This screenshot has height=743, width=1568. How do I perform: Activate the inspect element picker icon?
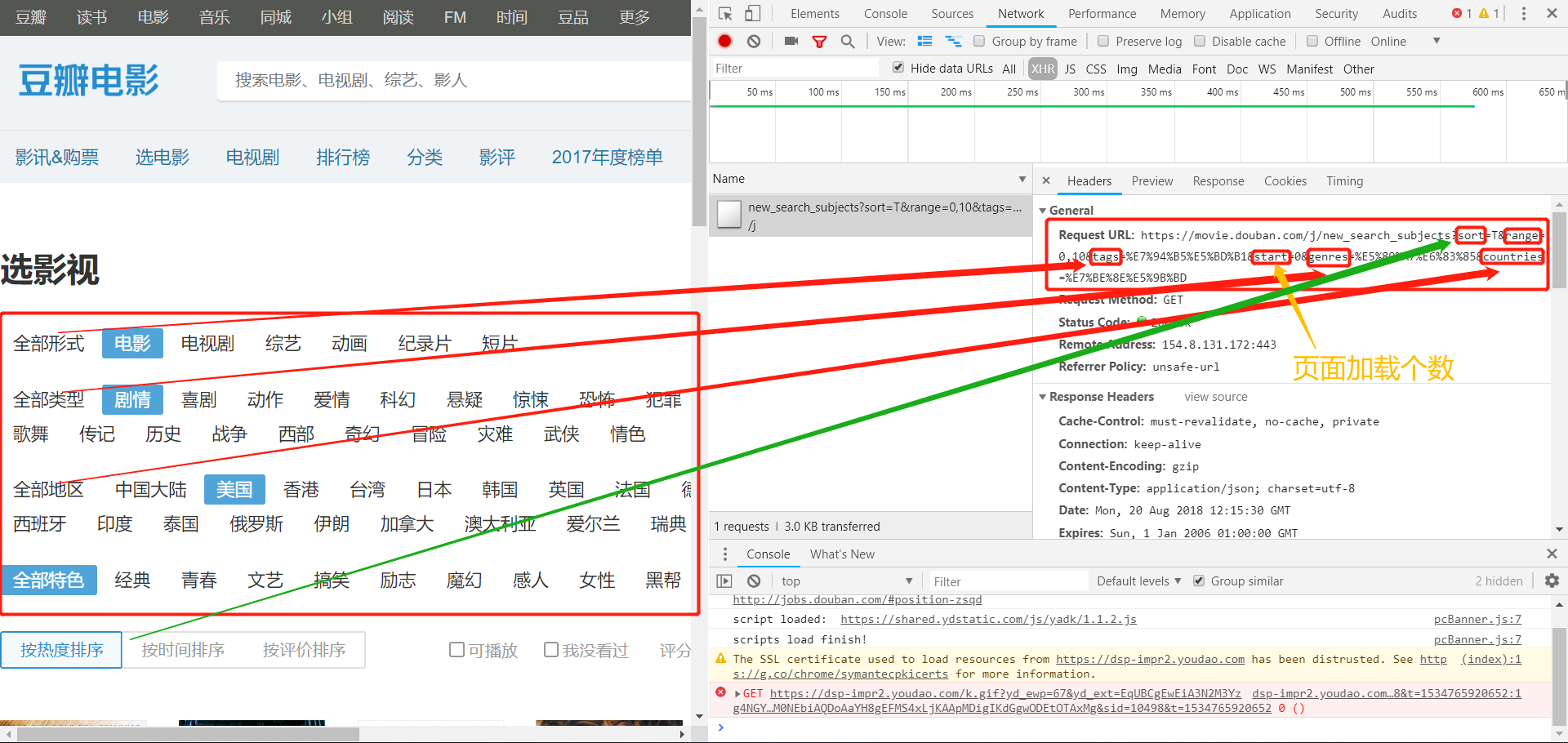coord(725,13)
